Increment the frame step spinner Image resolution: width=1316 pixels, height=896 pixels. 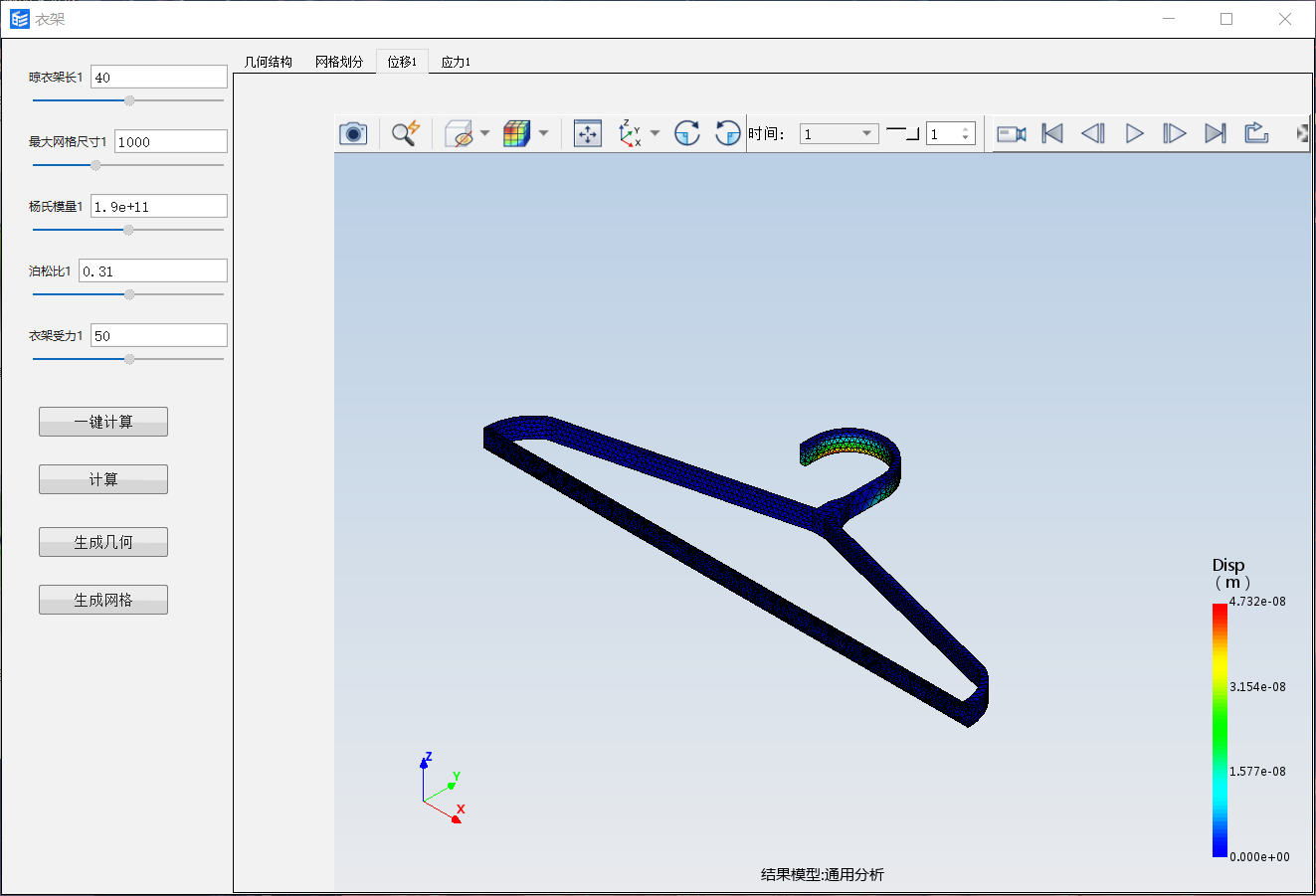965,129
